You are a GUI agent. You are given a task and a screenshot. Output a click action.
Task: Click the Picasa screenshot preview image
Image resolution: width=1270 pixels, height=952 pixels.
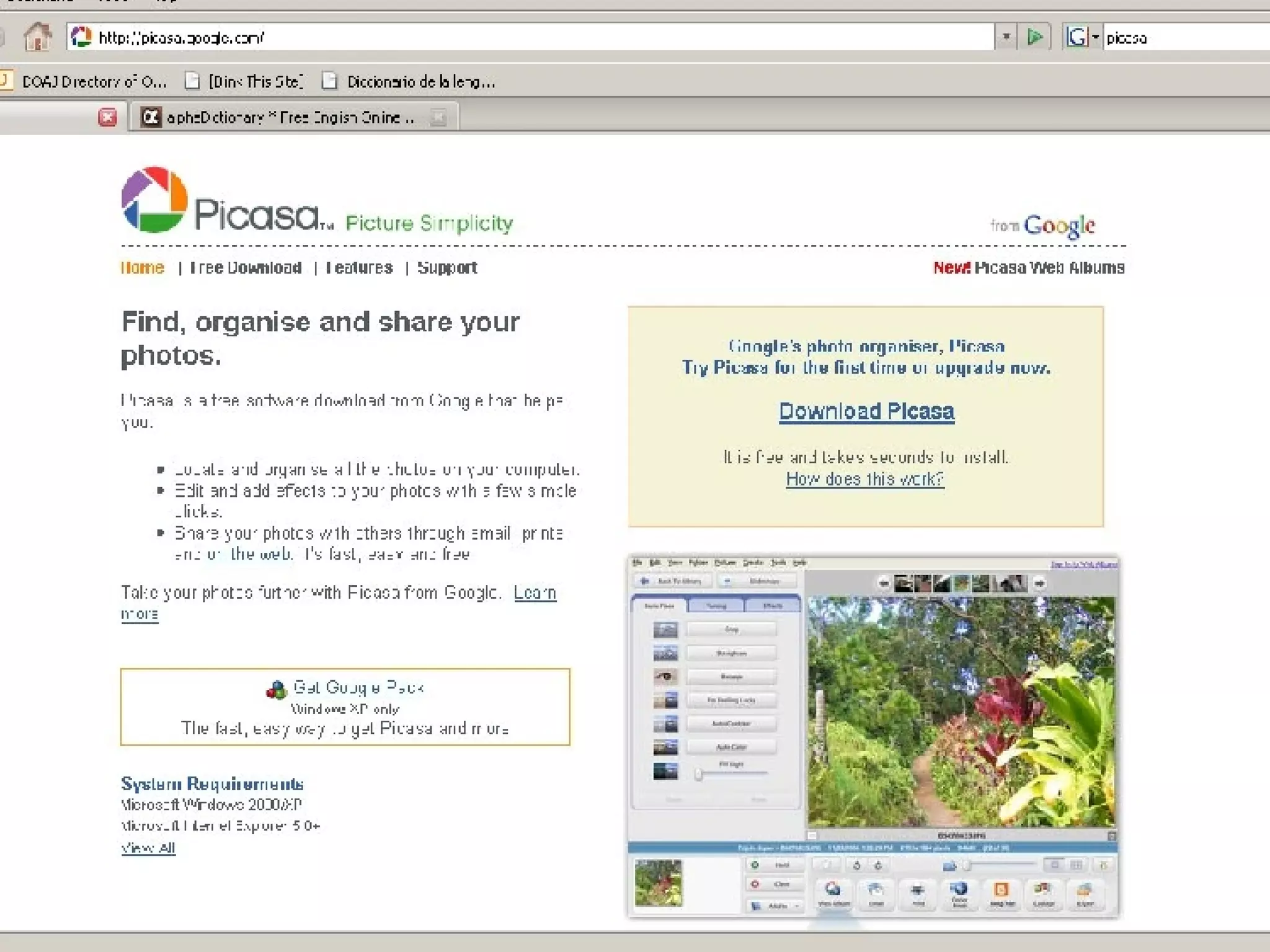(x=873, y=736)
